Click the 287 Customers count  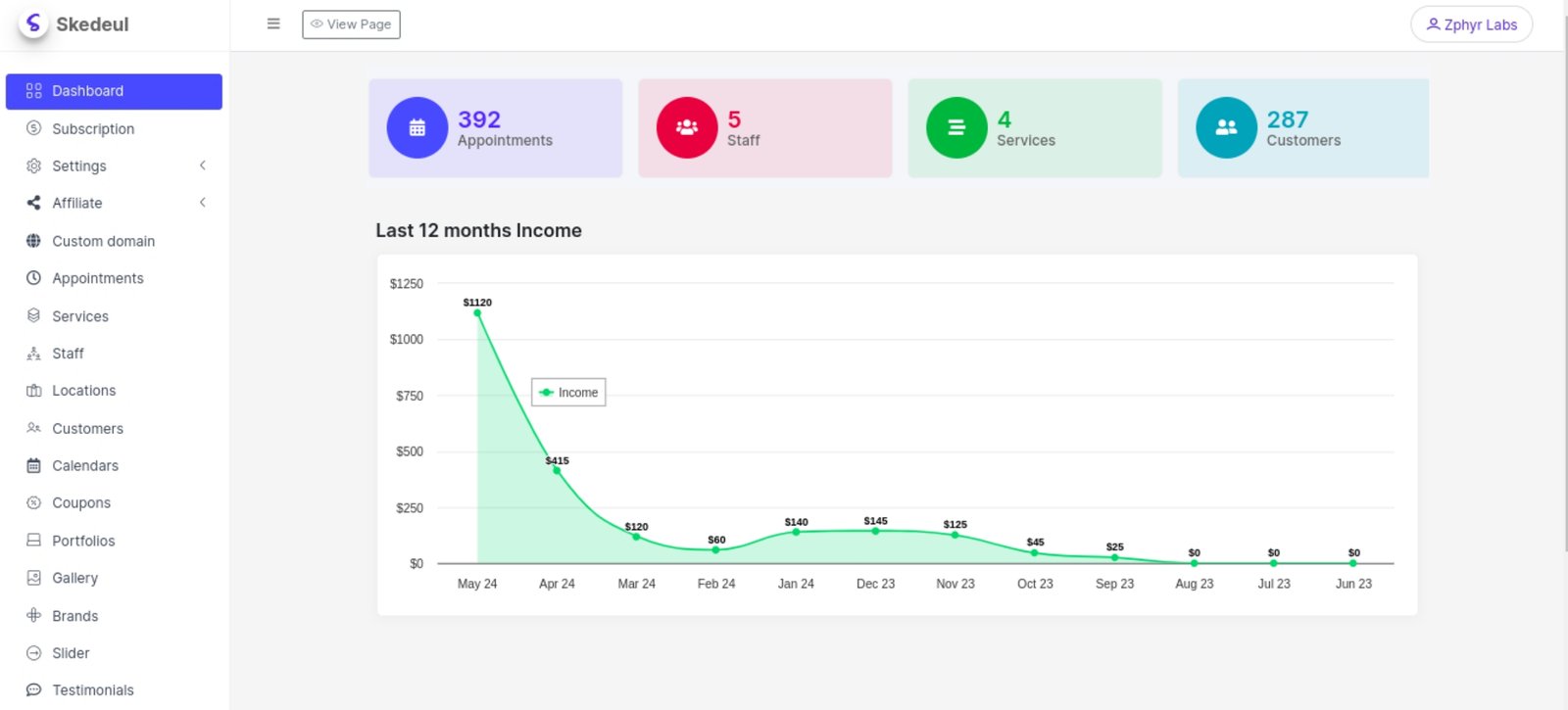1288,119
